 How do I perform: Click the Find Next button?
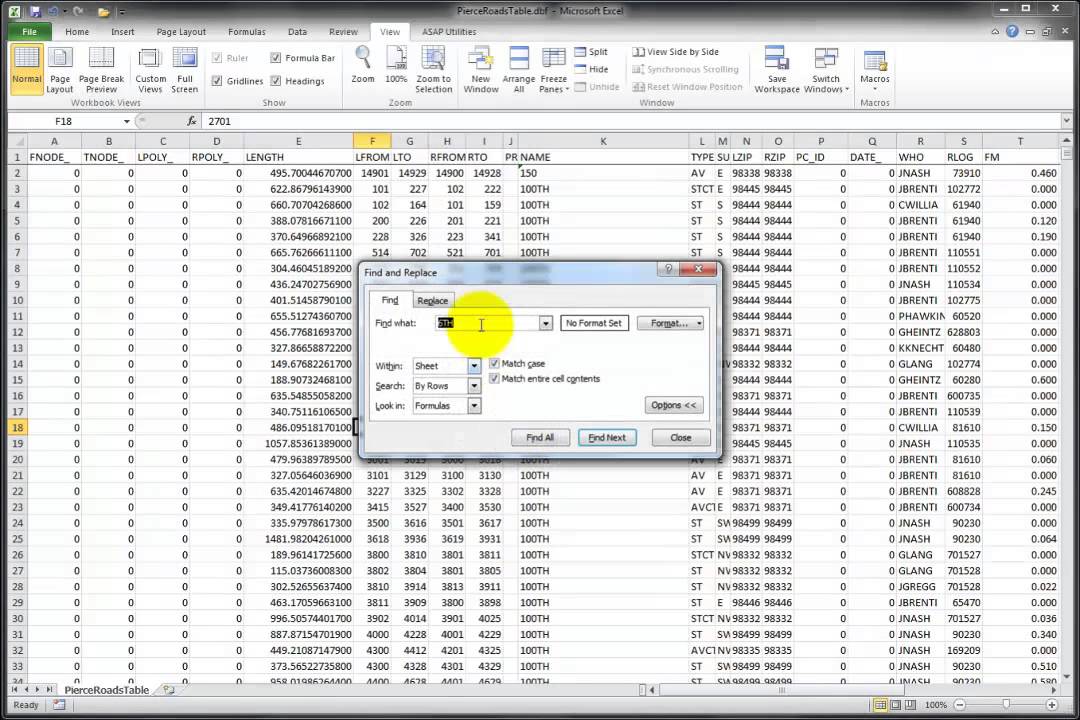pos(607,438)
